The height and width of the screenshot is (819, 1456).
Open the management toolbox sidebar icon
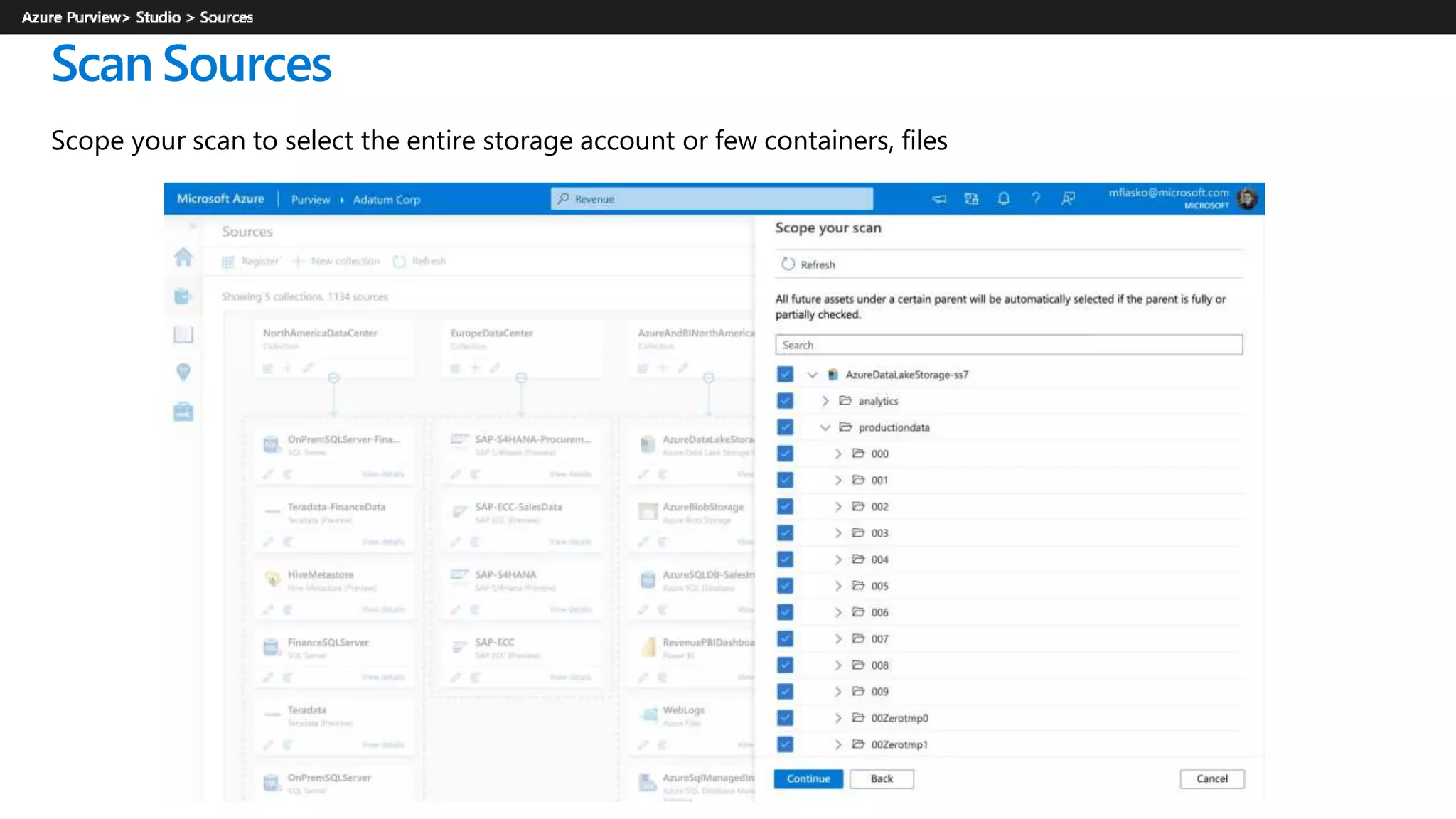coord(183,412)
